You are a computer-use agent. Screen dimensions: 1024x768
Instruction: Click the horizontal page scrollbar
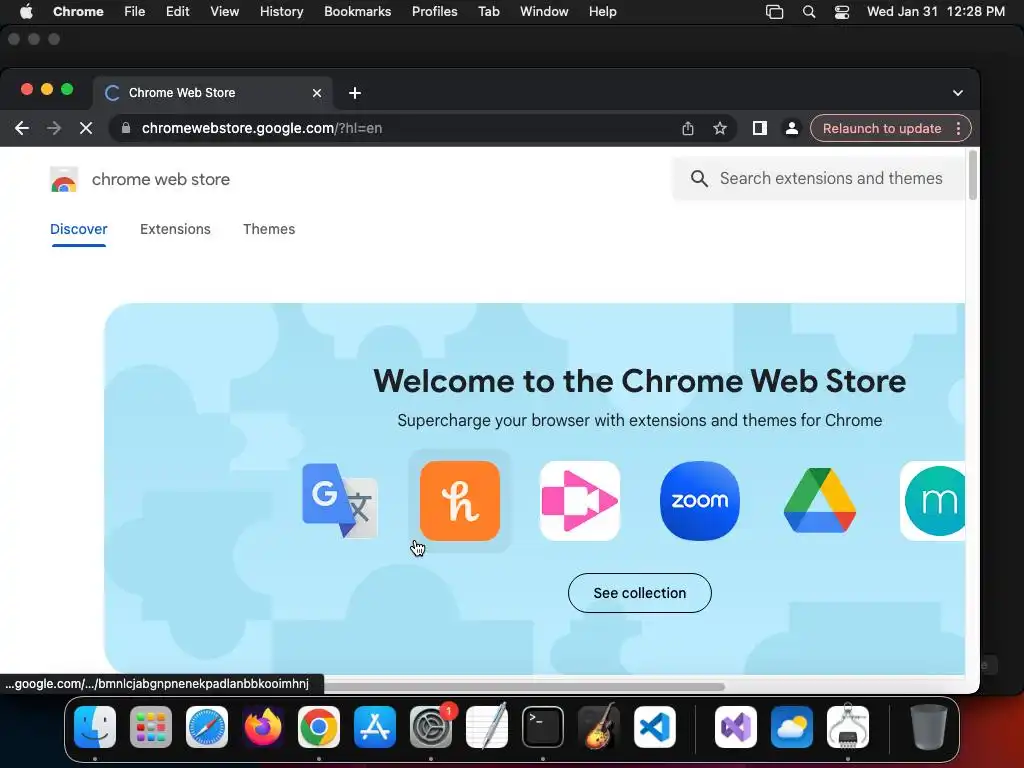pos(524,686)
